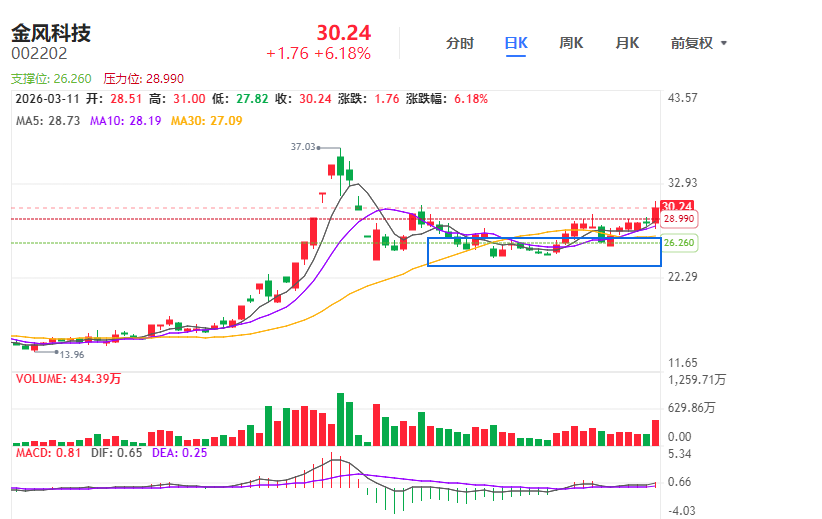Screen dimensions: 822x519
Task: Click the MA30: 27.09 indicator label
Action: (x=207, y=121)
